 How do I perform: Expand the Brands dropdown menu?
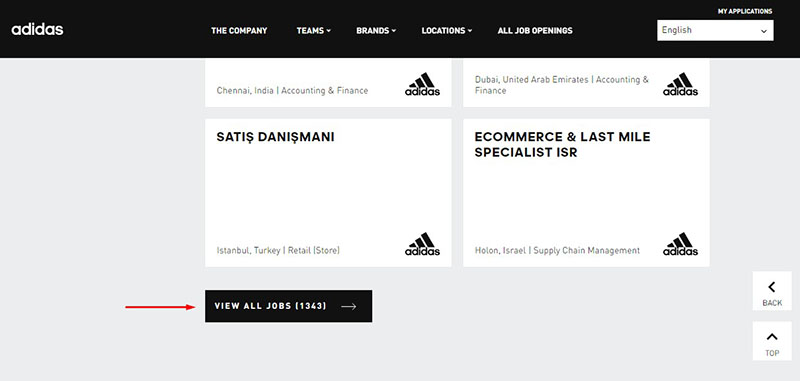click(x=376, y=31)
